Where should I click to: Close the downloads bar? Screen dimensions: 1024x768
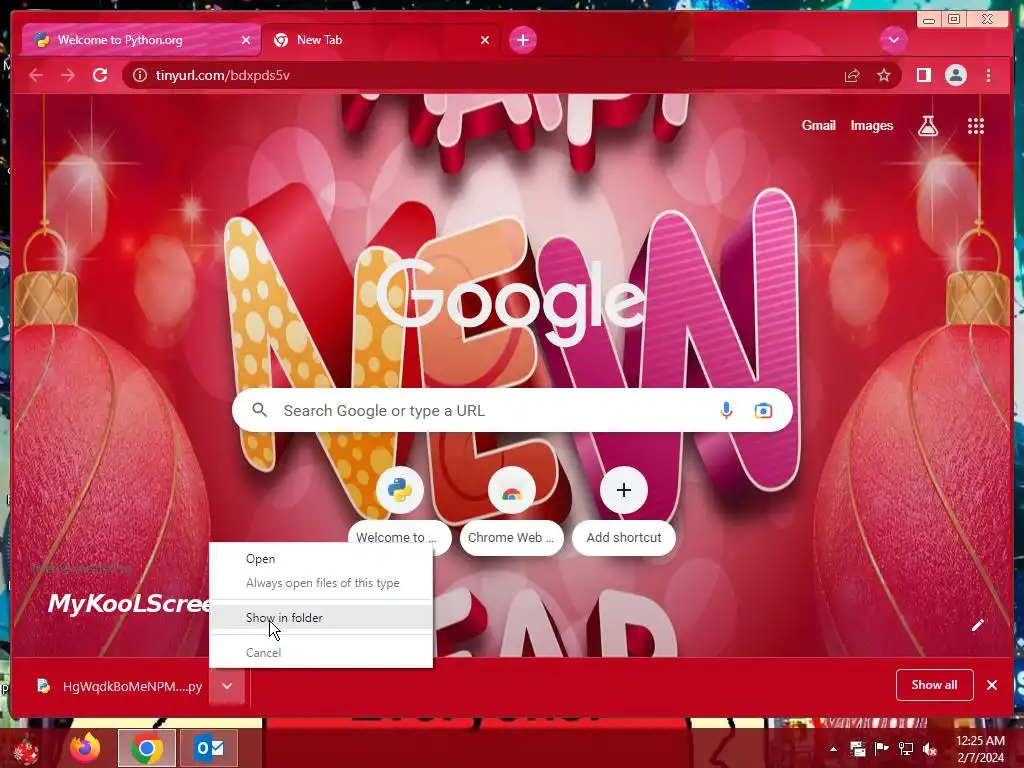click(992, 685)
